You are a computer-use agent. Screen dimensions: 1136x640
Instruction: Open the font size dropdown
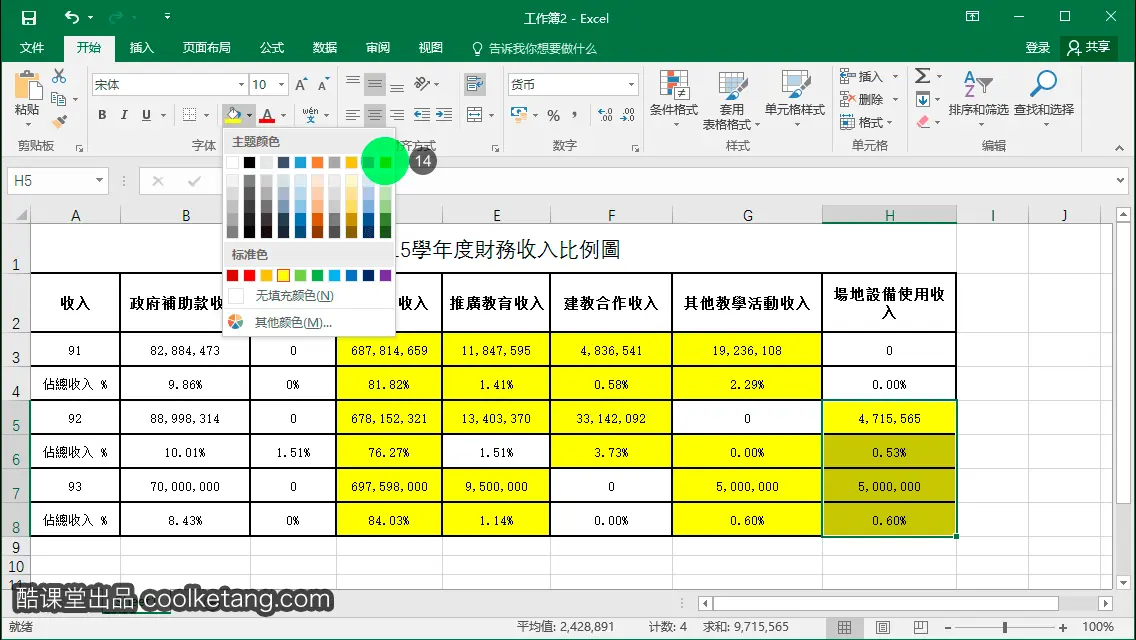coord(281,85)
